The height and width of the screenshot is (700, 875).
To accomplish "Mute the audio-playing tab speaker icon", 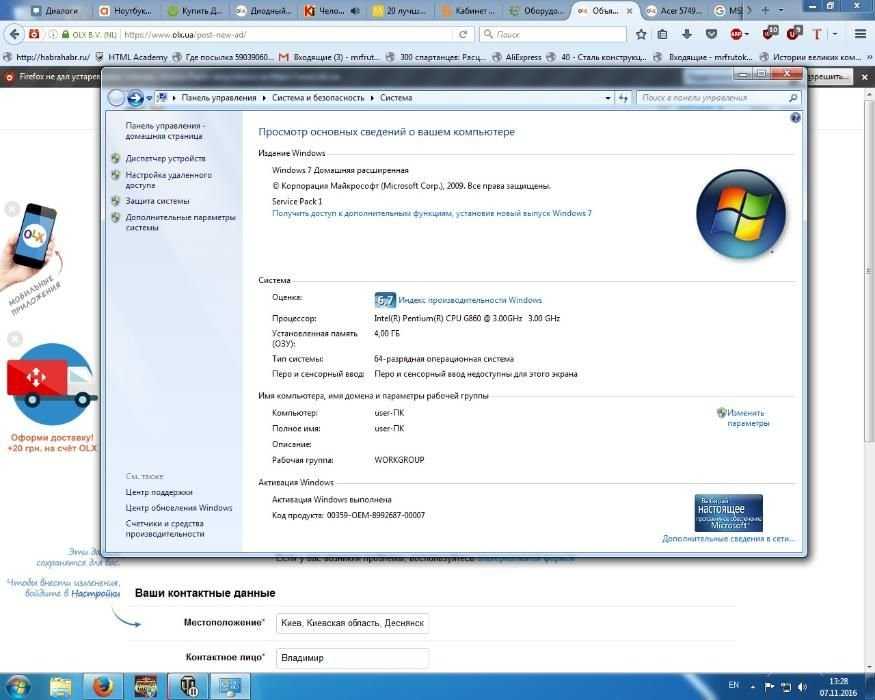I will [355, 11].
